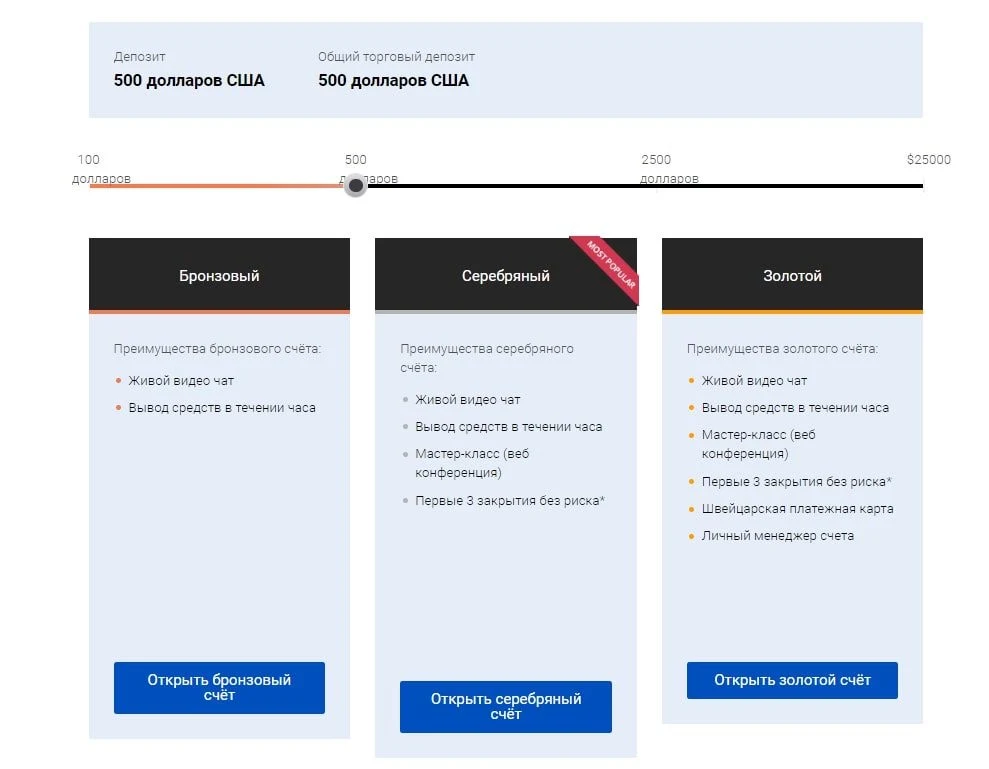This screenshot has width=989, height=769.
Task: Select 'Открыть золотой счёт' button
Action: (792, 680)
